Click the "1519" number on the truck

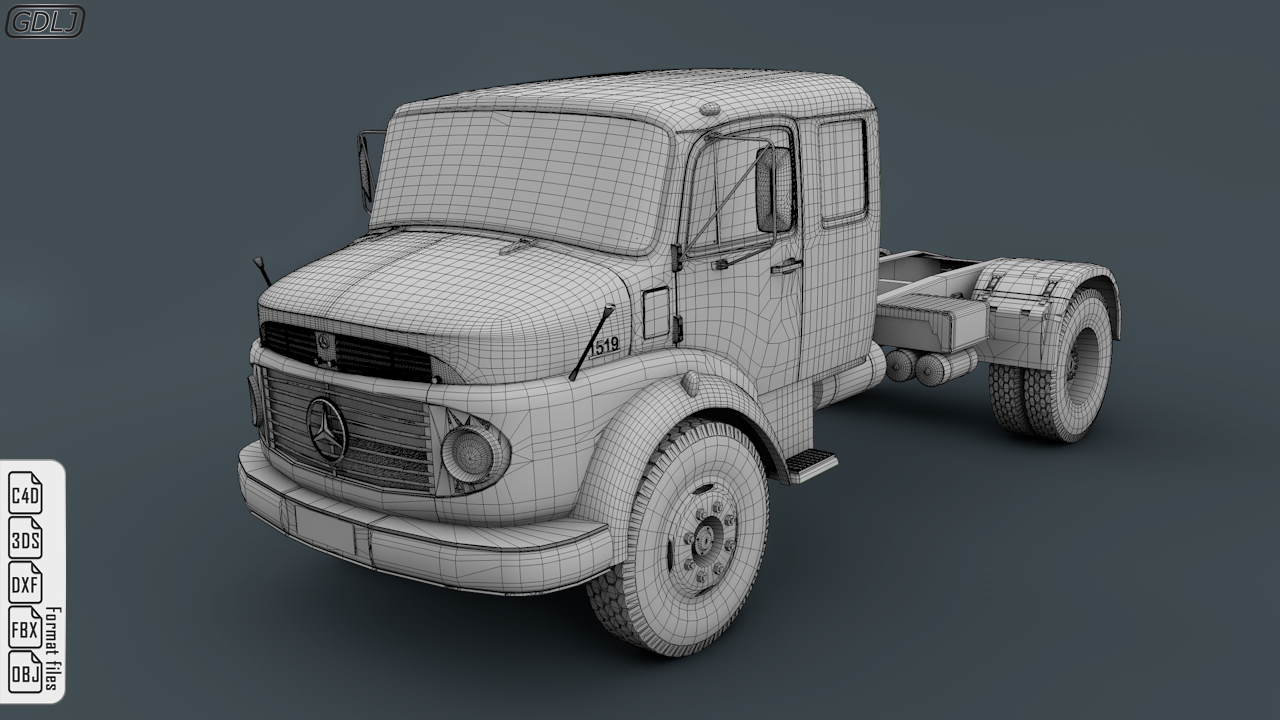click(x=604, y=346)
